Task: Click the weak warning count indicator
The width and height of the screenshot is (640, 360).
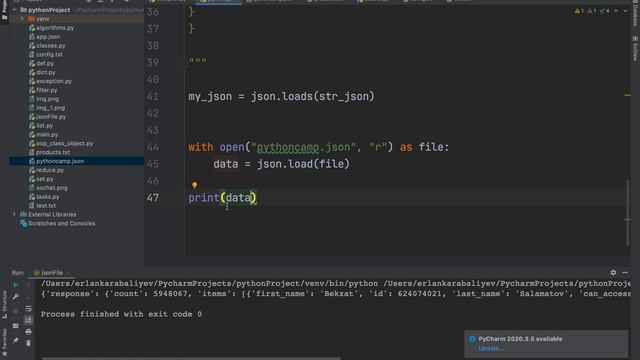Action: (x=592, y=11)
